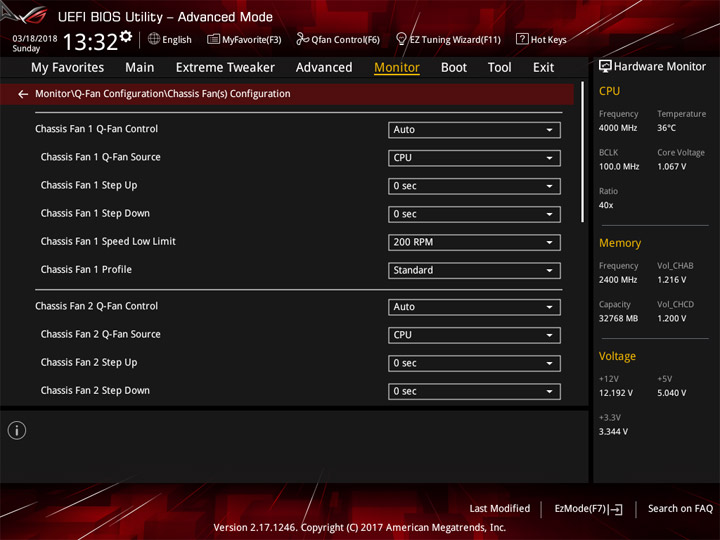Viewport: 720px width, 540px height.
Task: Select Chassis Fan 2 Q-Fan Source label
Action: [101, 334]
